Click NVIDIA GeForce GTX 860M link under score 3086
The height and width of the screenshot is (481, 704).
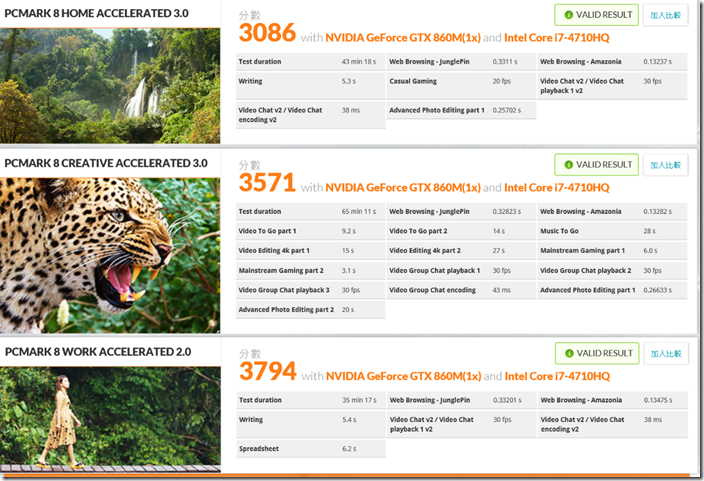pyautogui.click(x=403, y=38)
